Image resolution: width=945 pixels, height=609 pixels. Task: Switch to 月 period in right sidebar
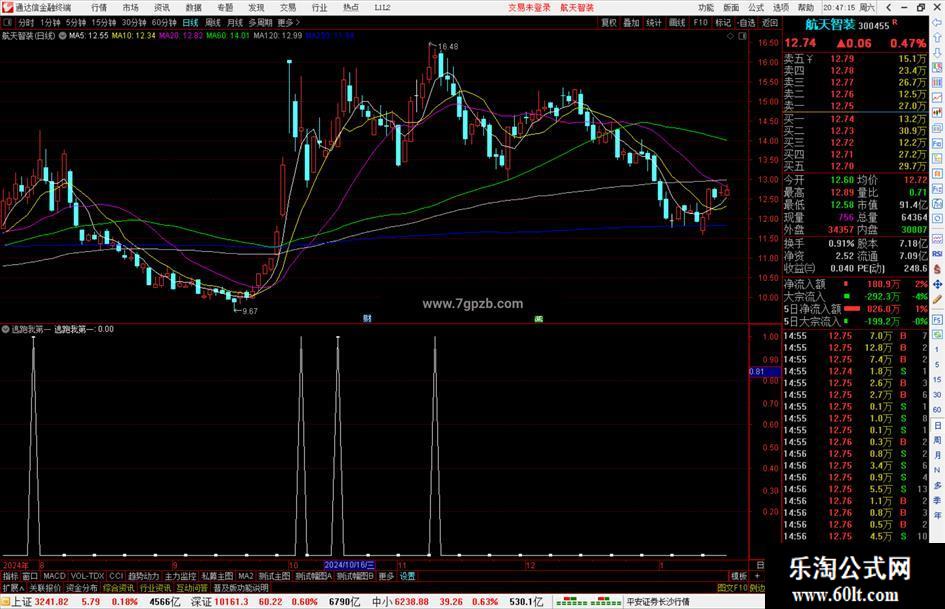click(937, 455)
